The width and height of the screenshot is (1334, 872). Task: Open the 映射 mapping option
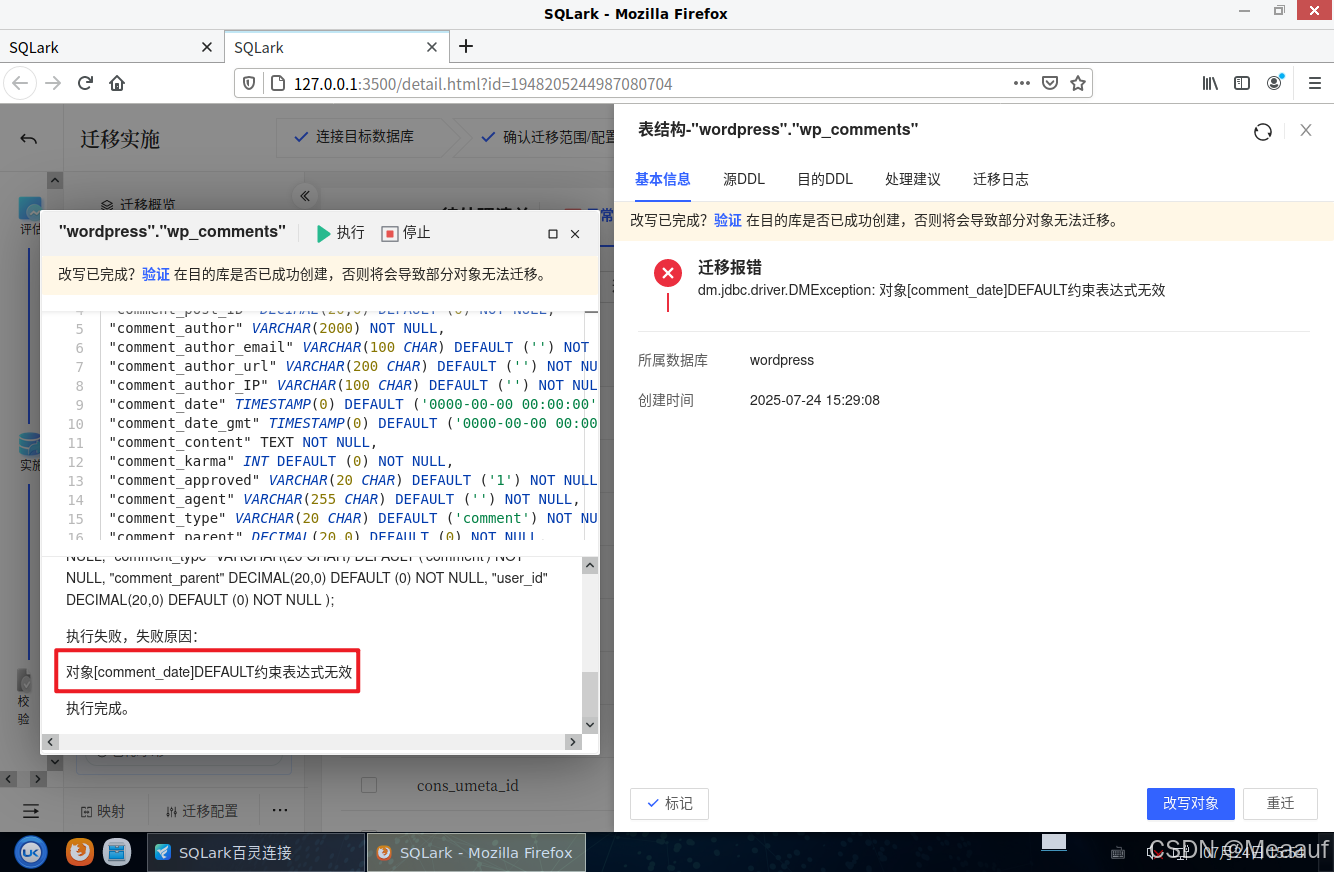click(x=102, y=811)
